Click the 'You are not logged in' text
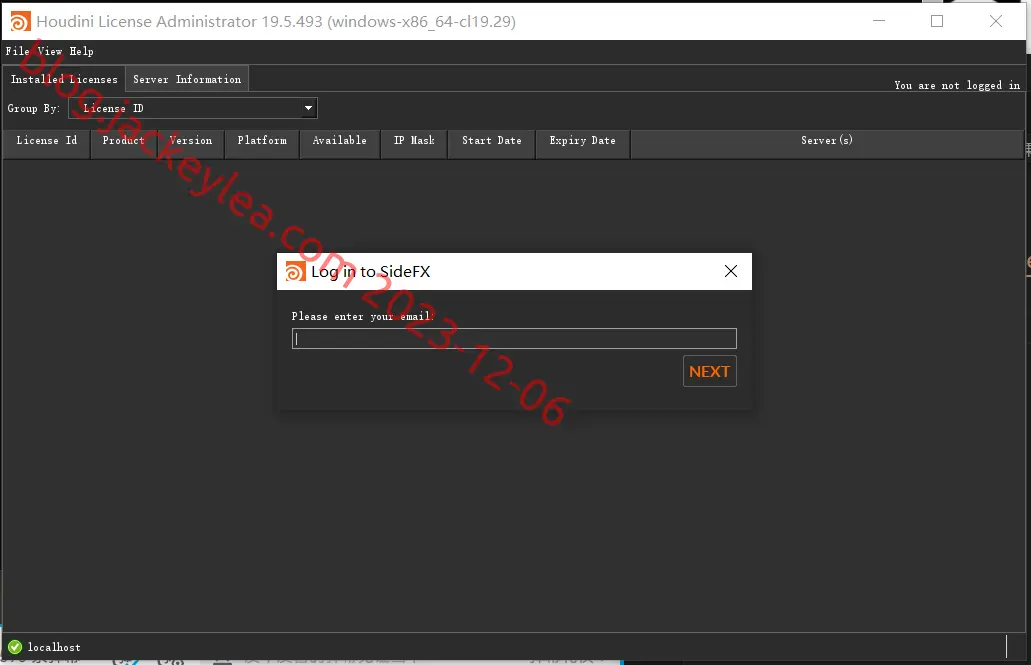This screenshot has height=665, width=1031. (957, 86)
